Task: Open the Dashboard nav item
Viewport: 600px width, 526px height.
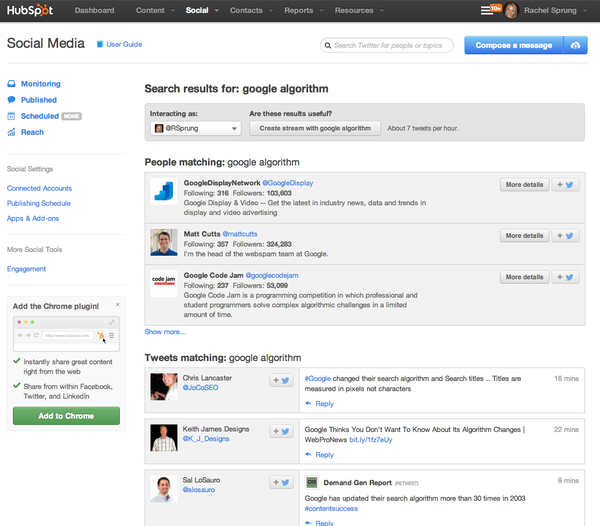Action: pyautogui.click(x=94, y=10)
